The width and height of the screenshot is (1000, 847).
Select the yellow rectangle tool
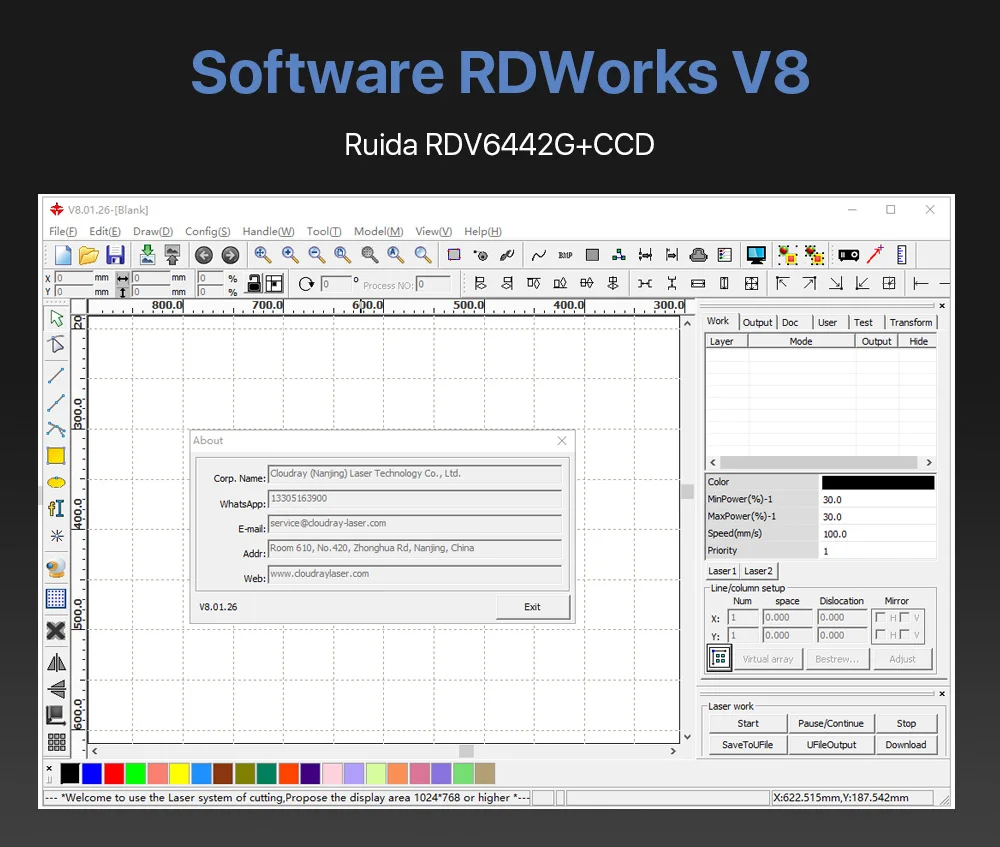click(x=56, y=456)
